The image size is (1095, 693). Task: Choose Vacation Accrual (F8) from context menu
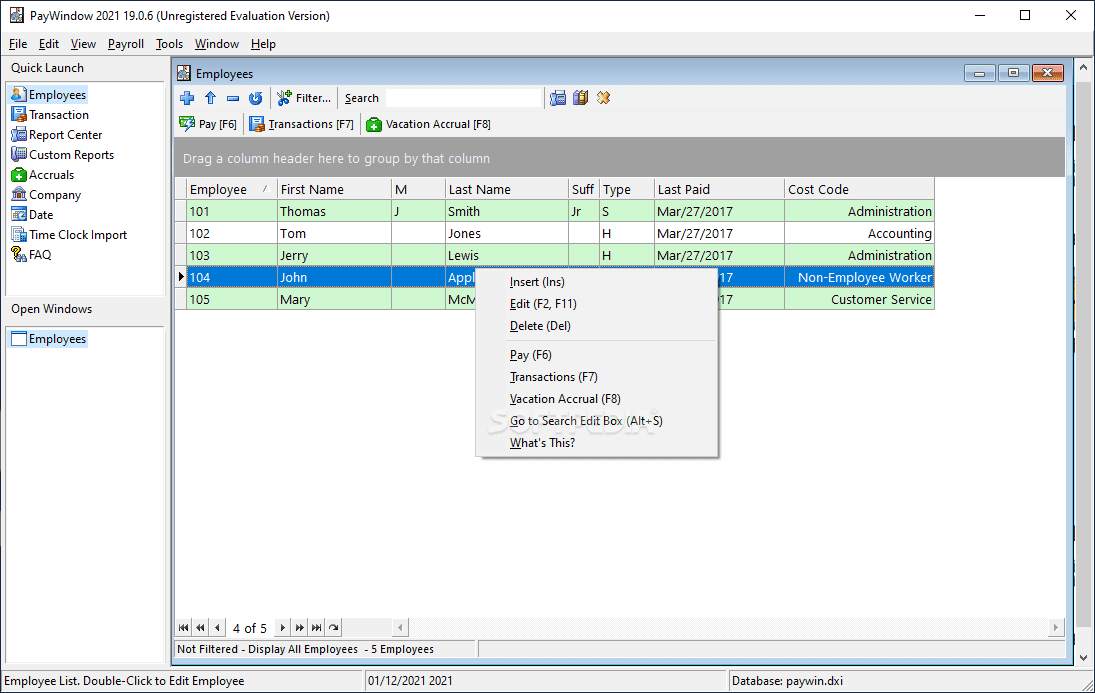pyautogui.click(x=596, y=399)
